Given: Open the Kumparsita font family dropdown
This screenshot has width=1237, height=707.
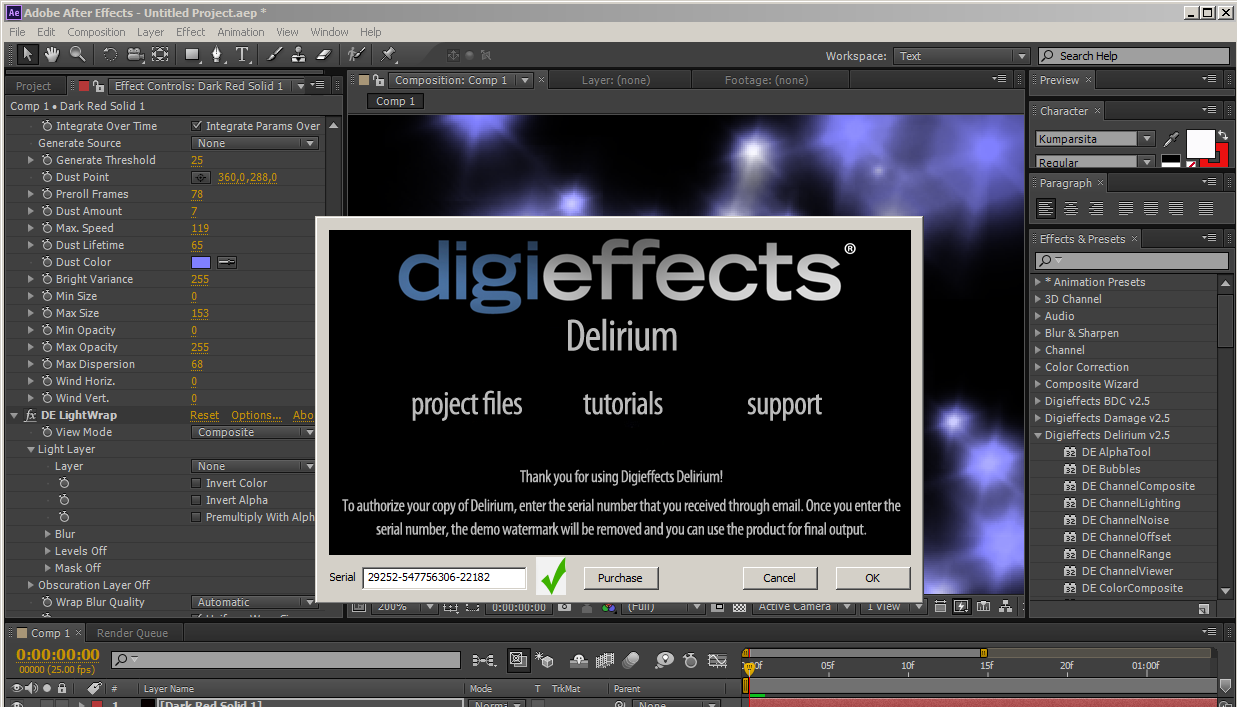Looking at the screenshot, I should click(x=1146, y=139).
